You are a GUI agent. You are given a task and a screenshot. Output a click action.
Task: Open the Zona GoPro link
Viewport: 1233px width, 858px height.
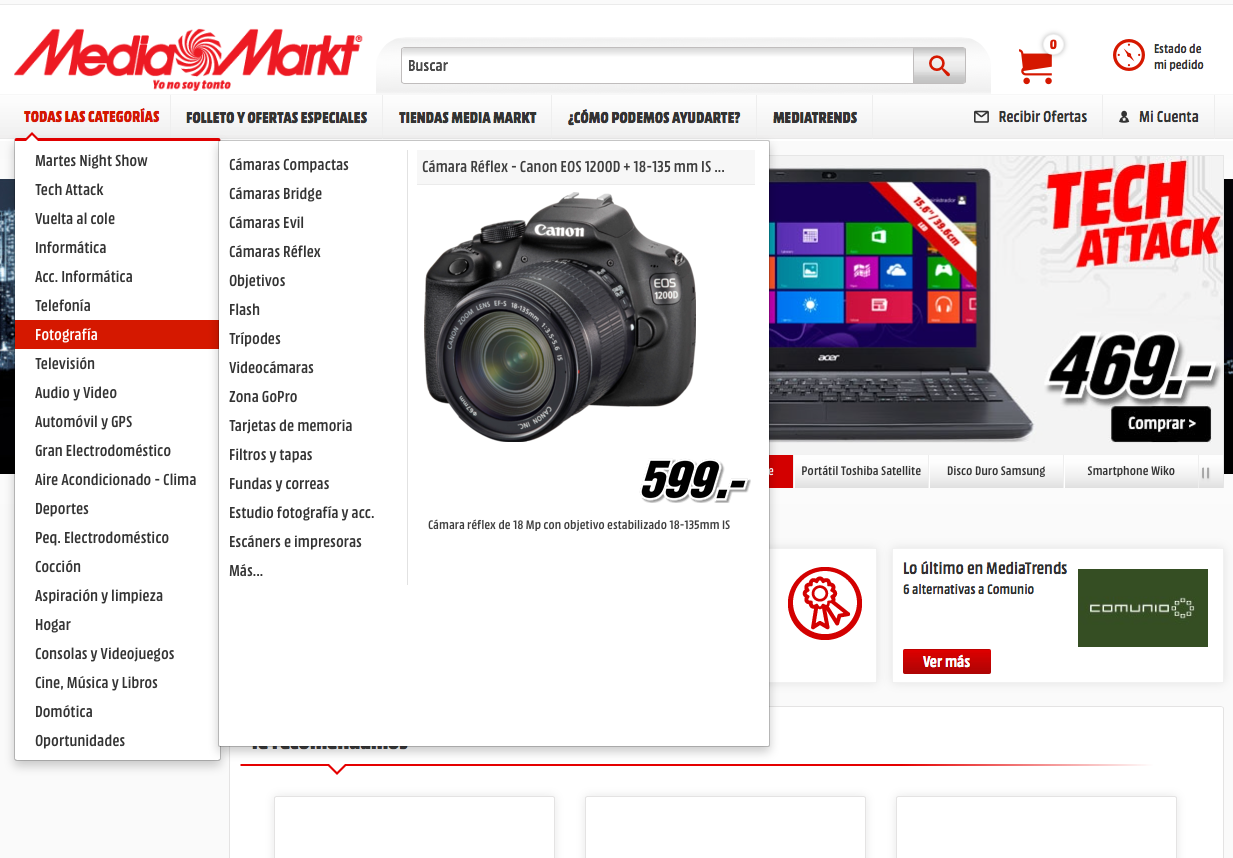point(263,397)
